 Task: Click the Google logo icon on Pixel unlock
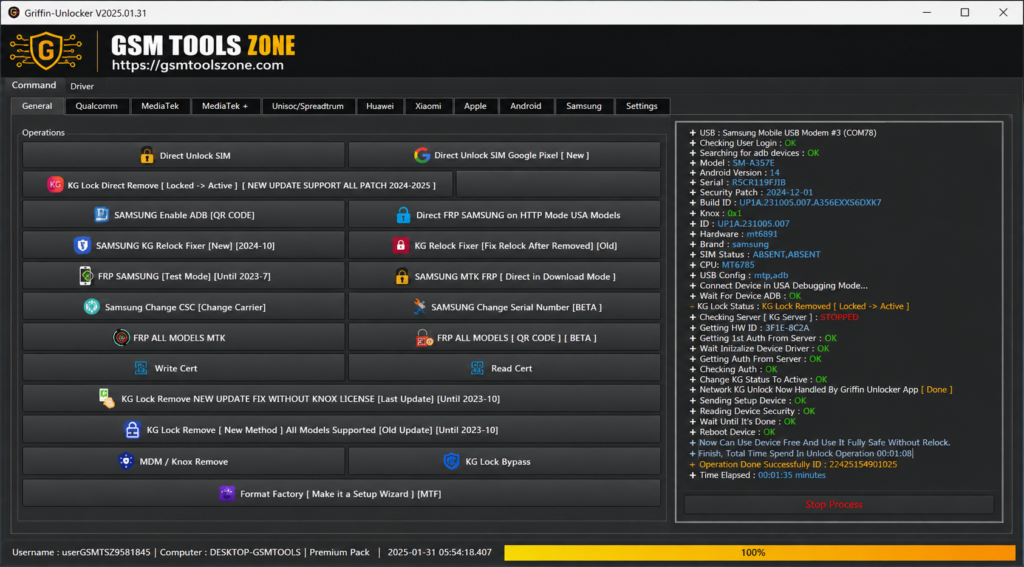point(422,155)
